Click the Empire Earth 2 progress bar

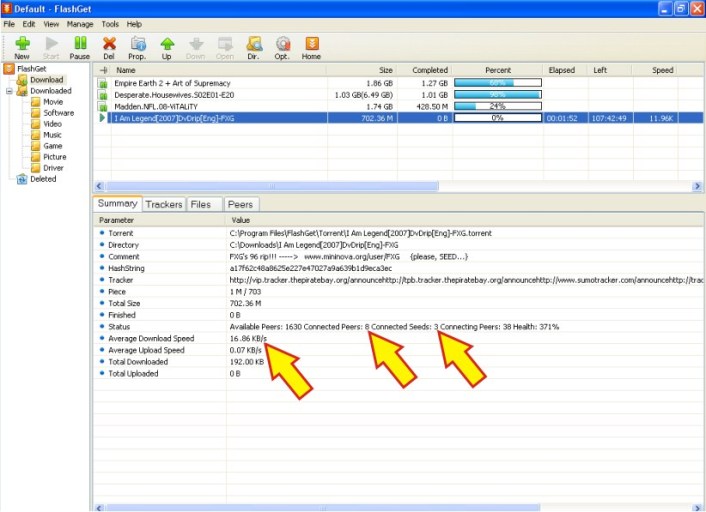tap(498, 83)
